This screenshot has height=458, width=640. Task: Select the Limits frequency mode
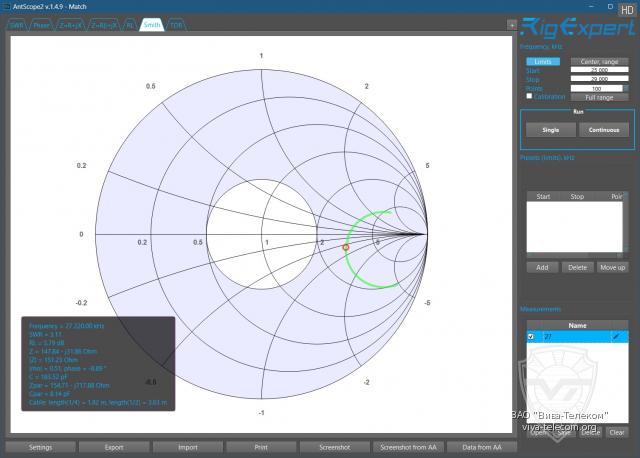tap(543, 62)
